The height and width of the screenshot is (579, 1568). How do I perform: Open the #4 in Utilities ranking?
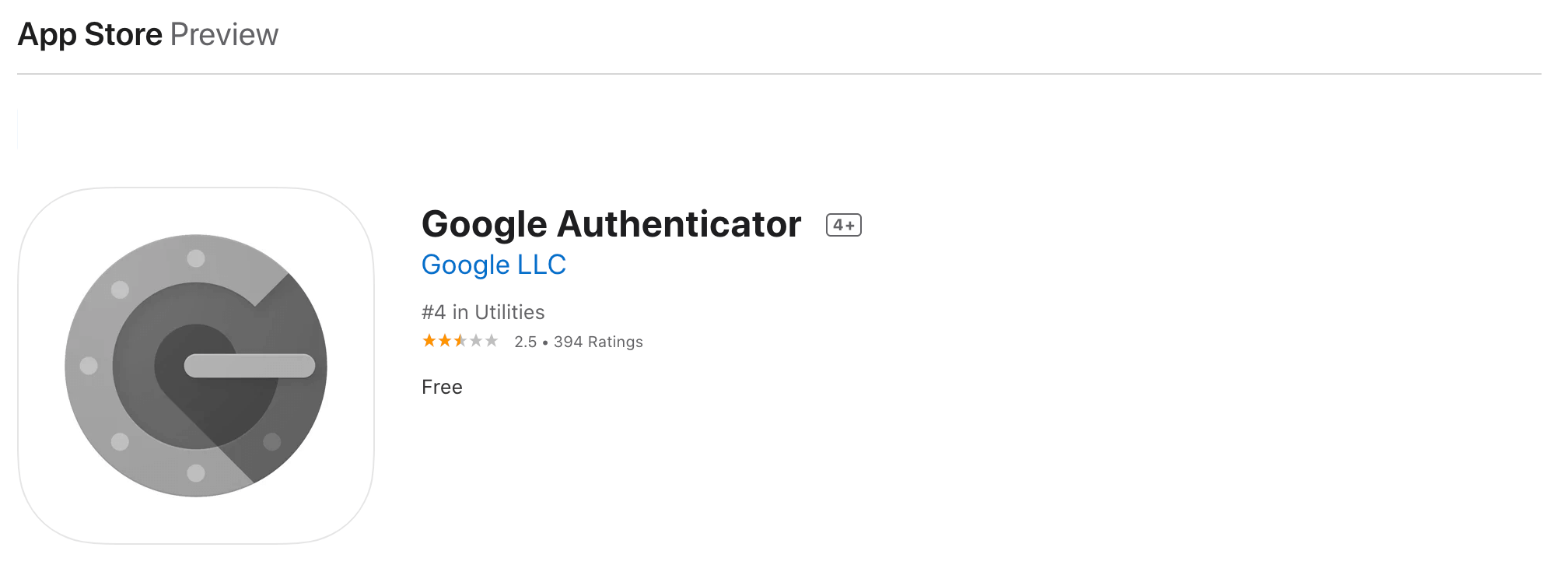(x=483, y=312)
